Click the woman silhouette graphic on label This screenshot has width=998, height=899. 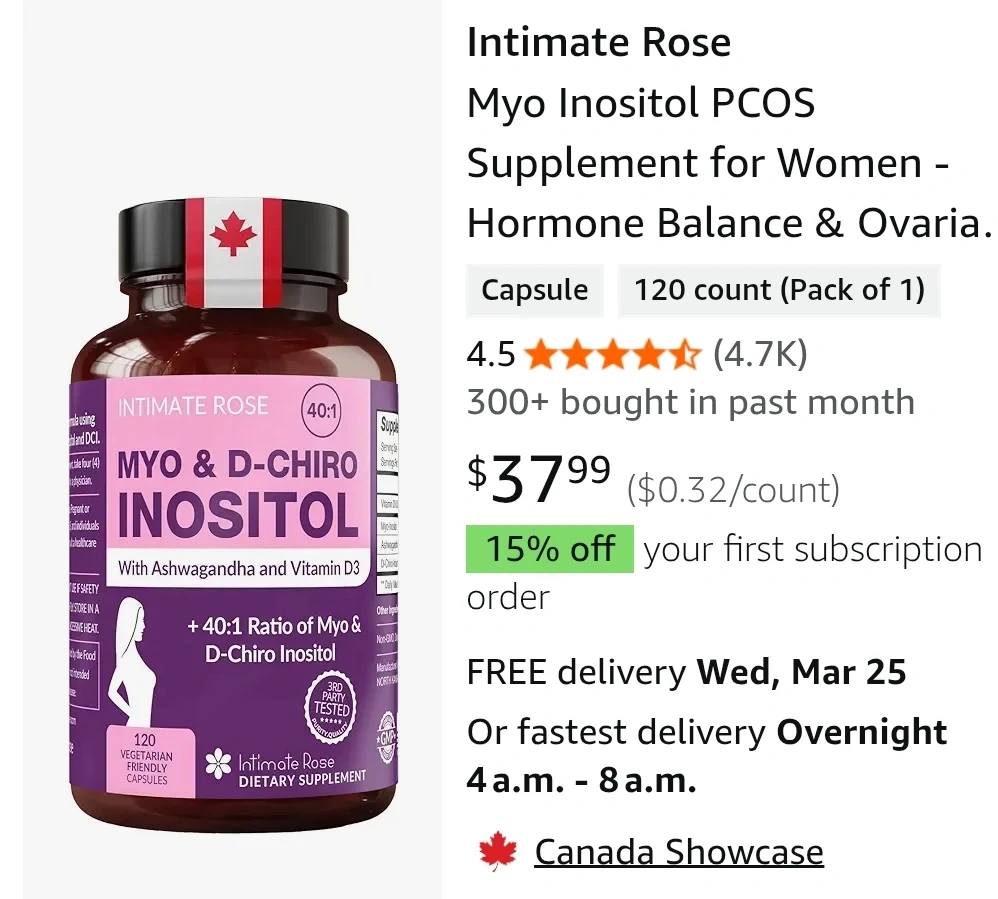127,660
